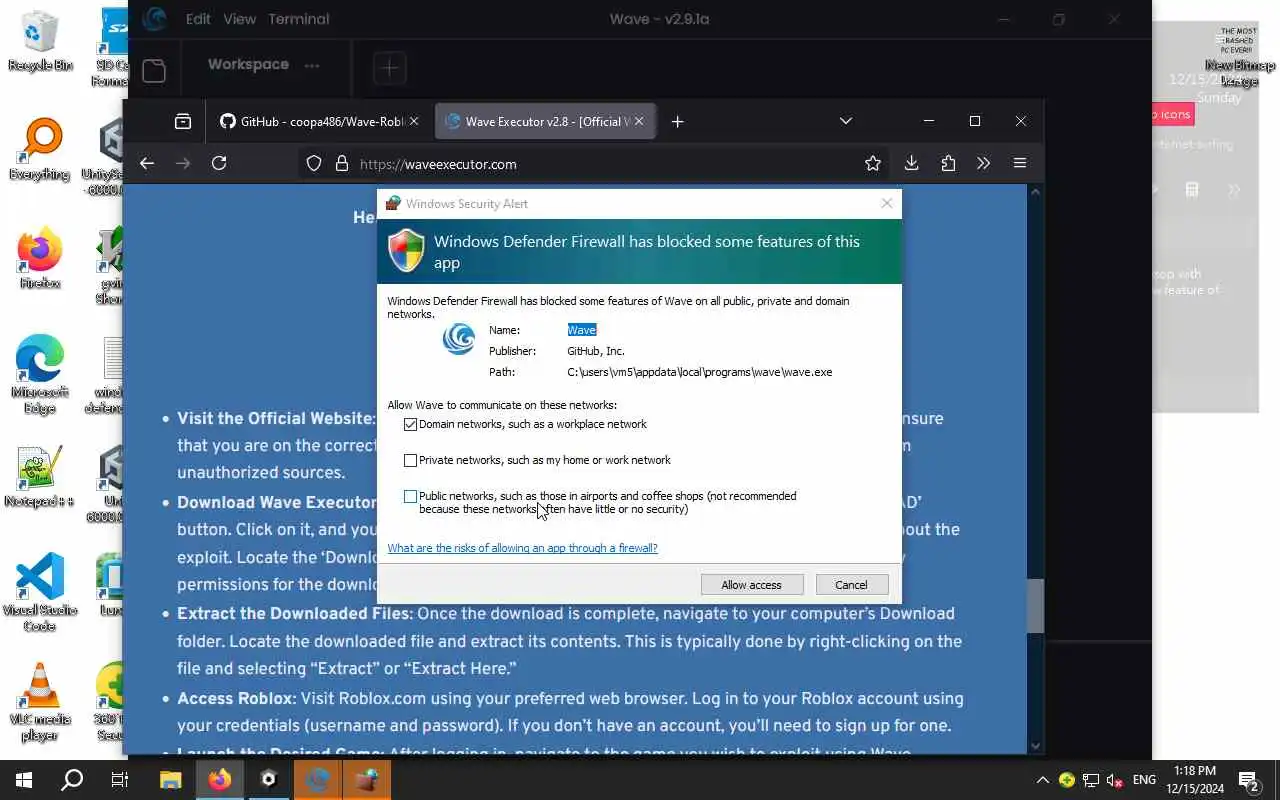Viewport: 1280px width, 800px height.
Task: Select the Notepad++ desktop icon
Action: point(40,477)
